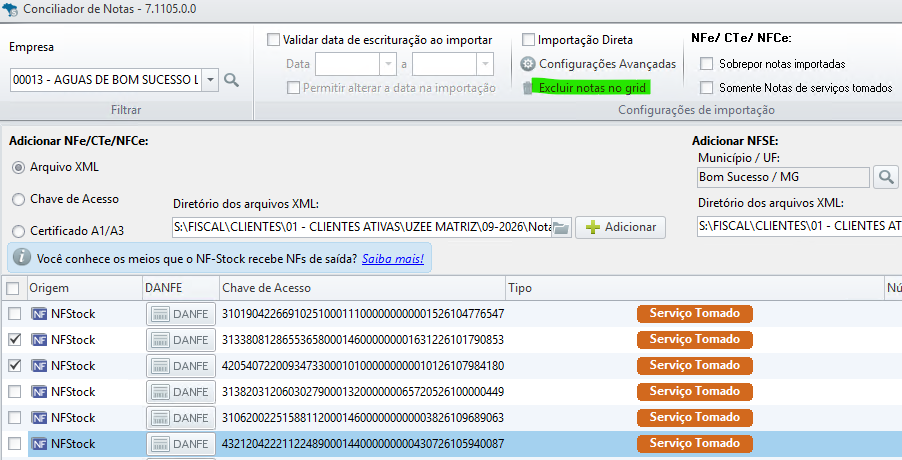This screenshot has height=460, width=902.
Task: Check Somente Notas de serviços tomados
Action: tap(706, 87)
